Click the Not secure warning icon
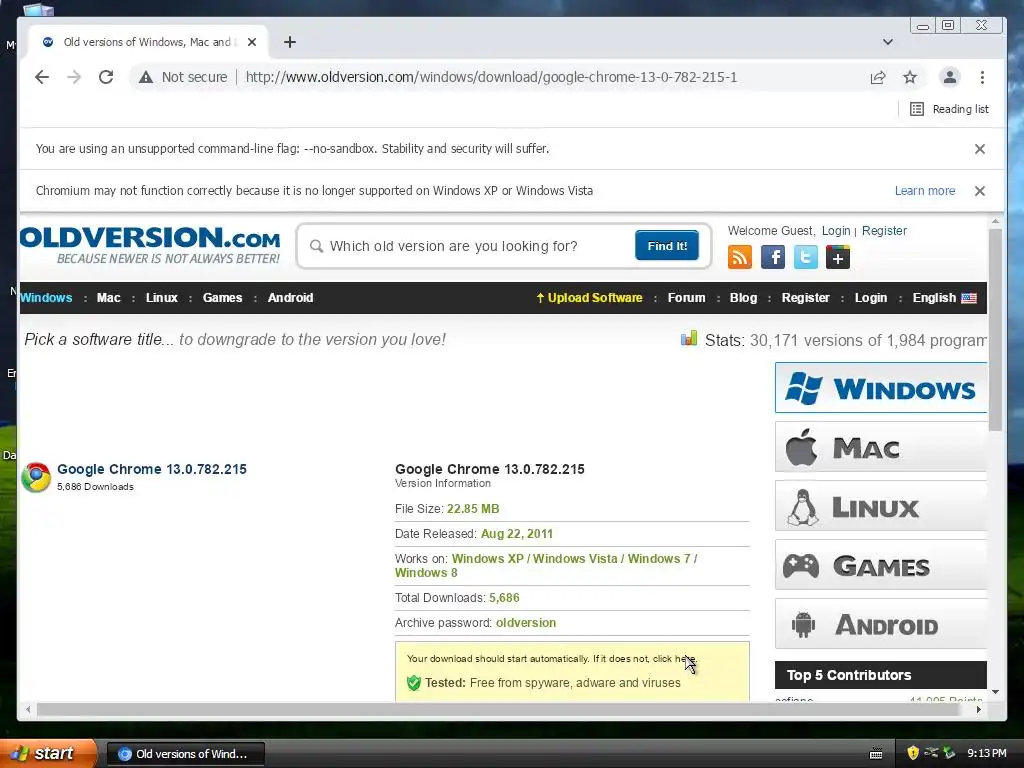The image size is (1024, 768). click(x=146, y=77)
